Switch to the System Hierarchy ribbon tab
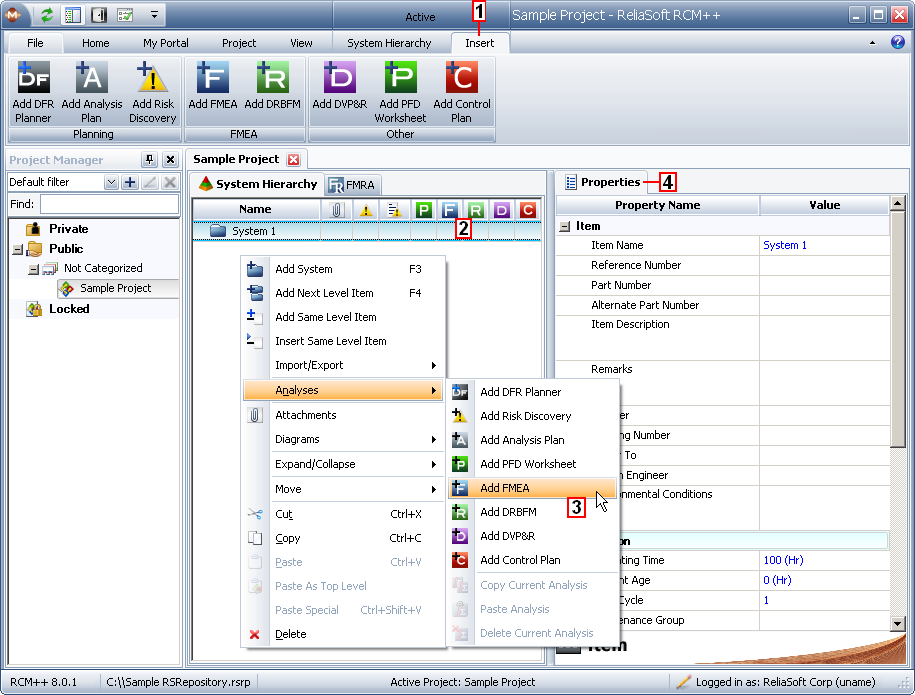 click(389, 43)
